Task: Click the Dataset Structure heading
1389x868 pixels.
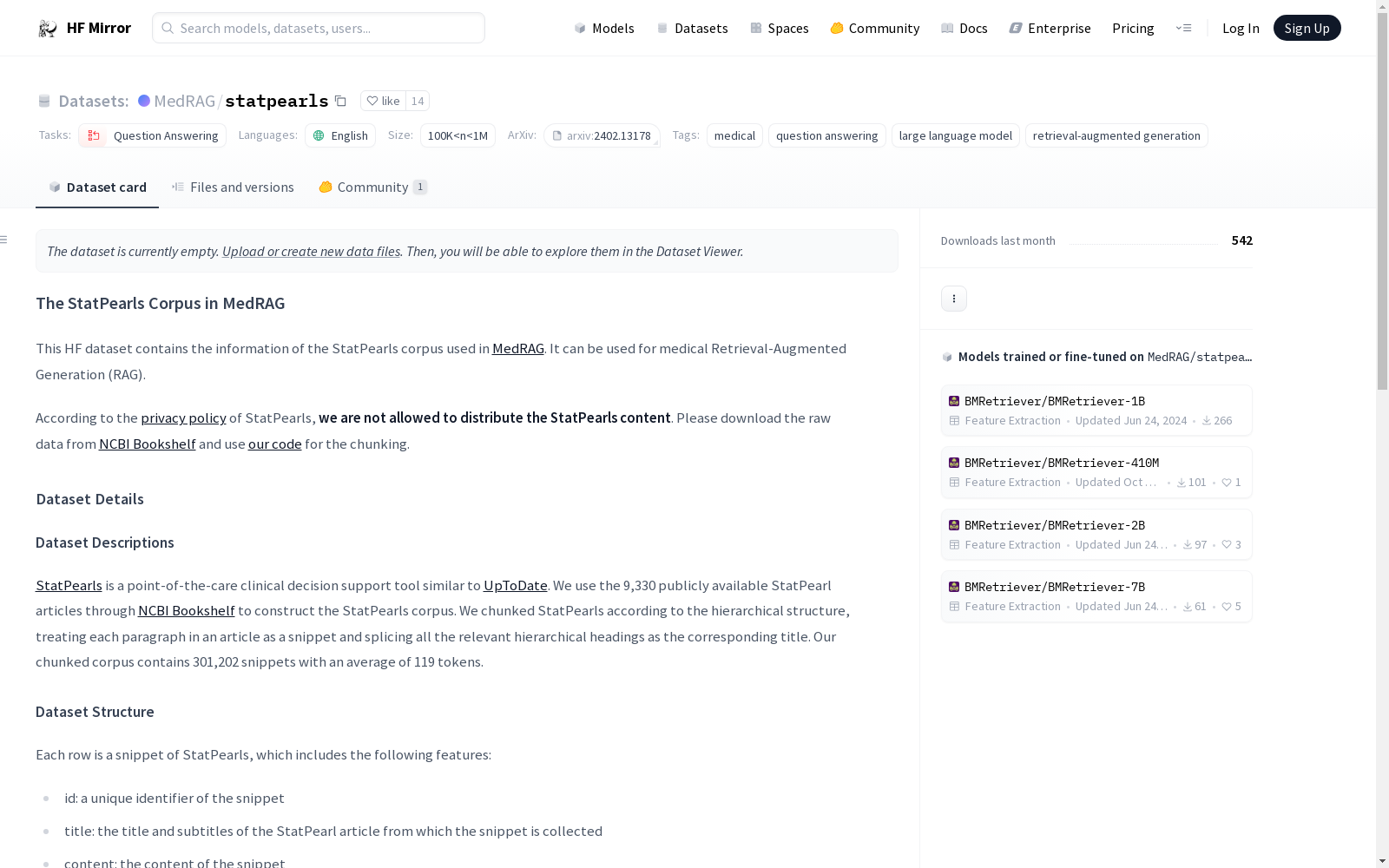Action: coord(95,712)
